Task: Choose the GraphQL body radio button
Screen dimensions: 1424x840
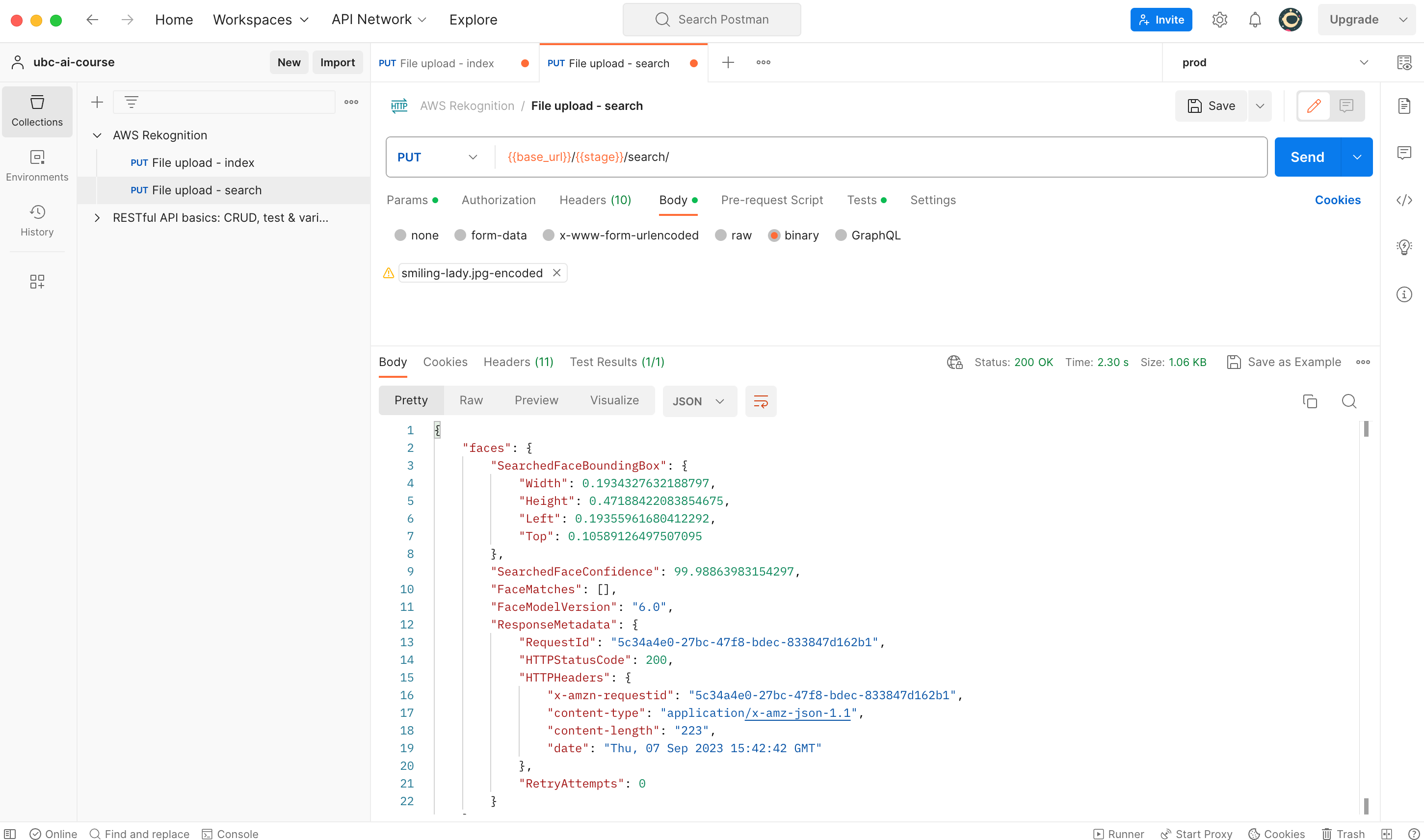Action: (x=841, y=236)
